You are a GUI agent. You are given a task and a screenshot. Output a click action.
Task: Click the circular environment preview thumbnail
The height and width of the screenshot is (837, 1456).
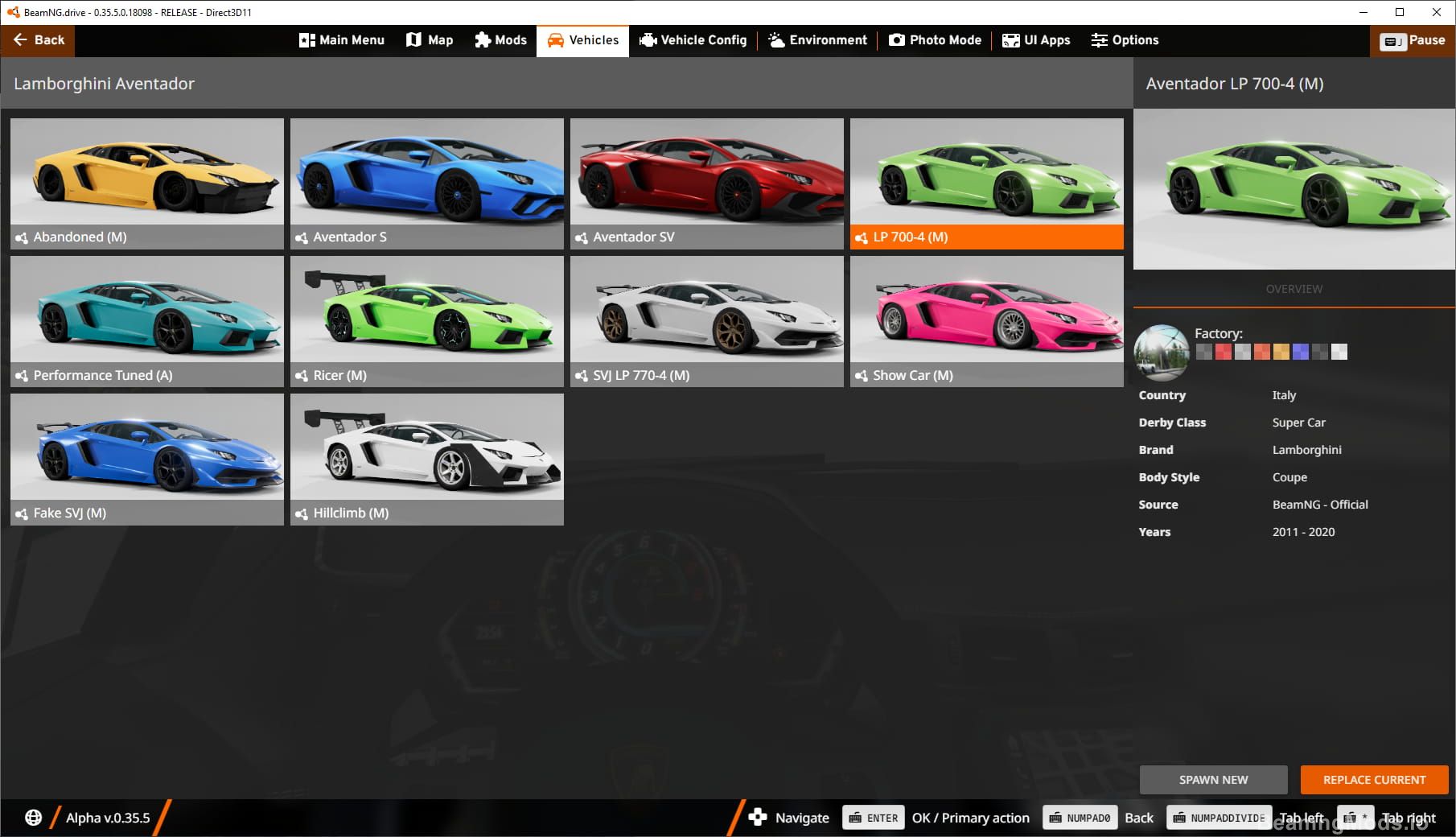[1161, 352]
